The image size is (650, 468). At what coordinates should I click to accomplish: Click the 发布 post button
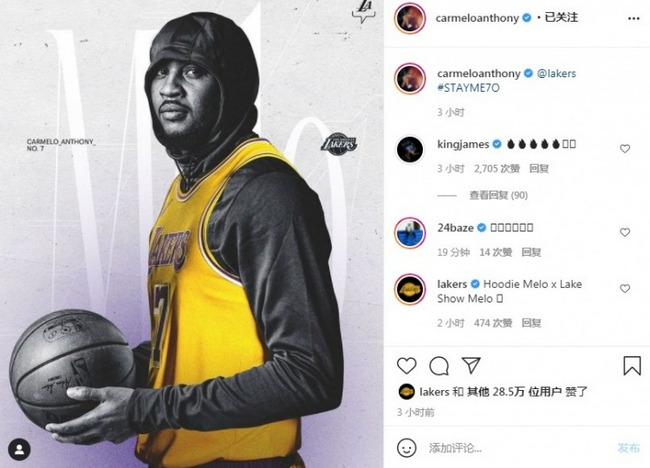[x=628, y=448]
